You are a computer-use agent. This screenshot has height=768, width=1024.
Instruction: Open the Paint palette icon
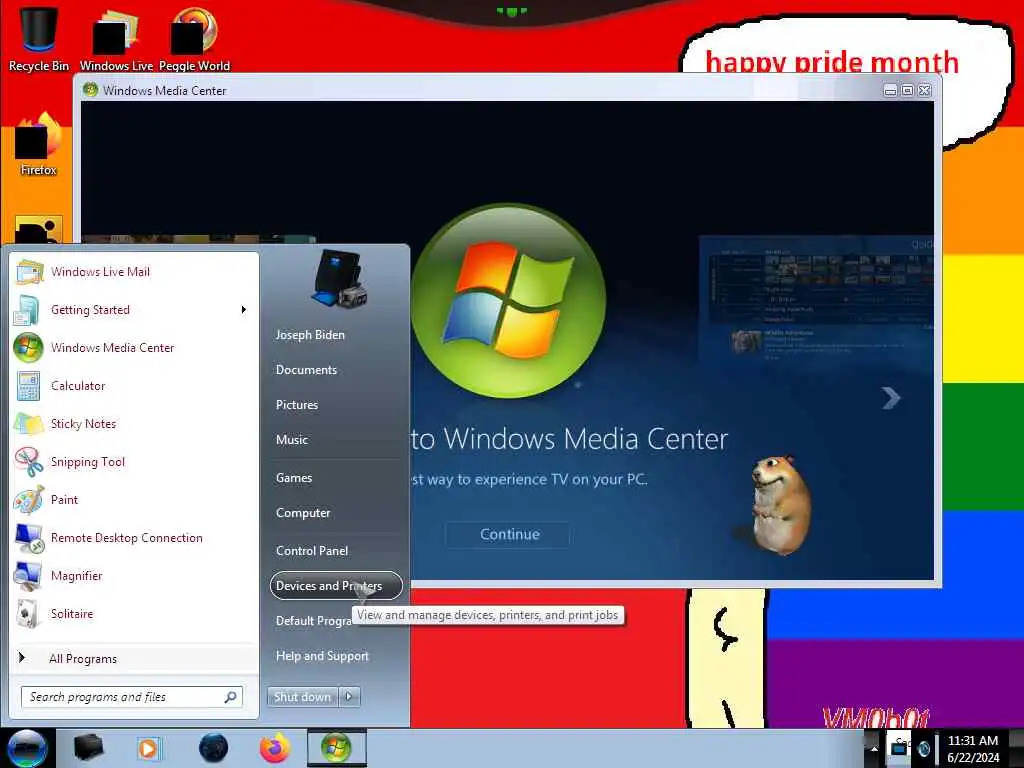pos(28,500)
